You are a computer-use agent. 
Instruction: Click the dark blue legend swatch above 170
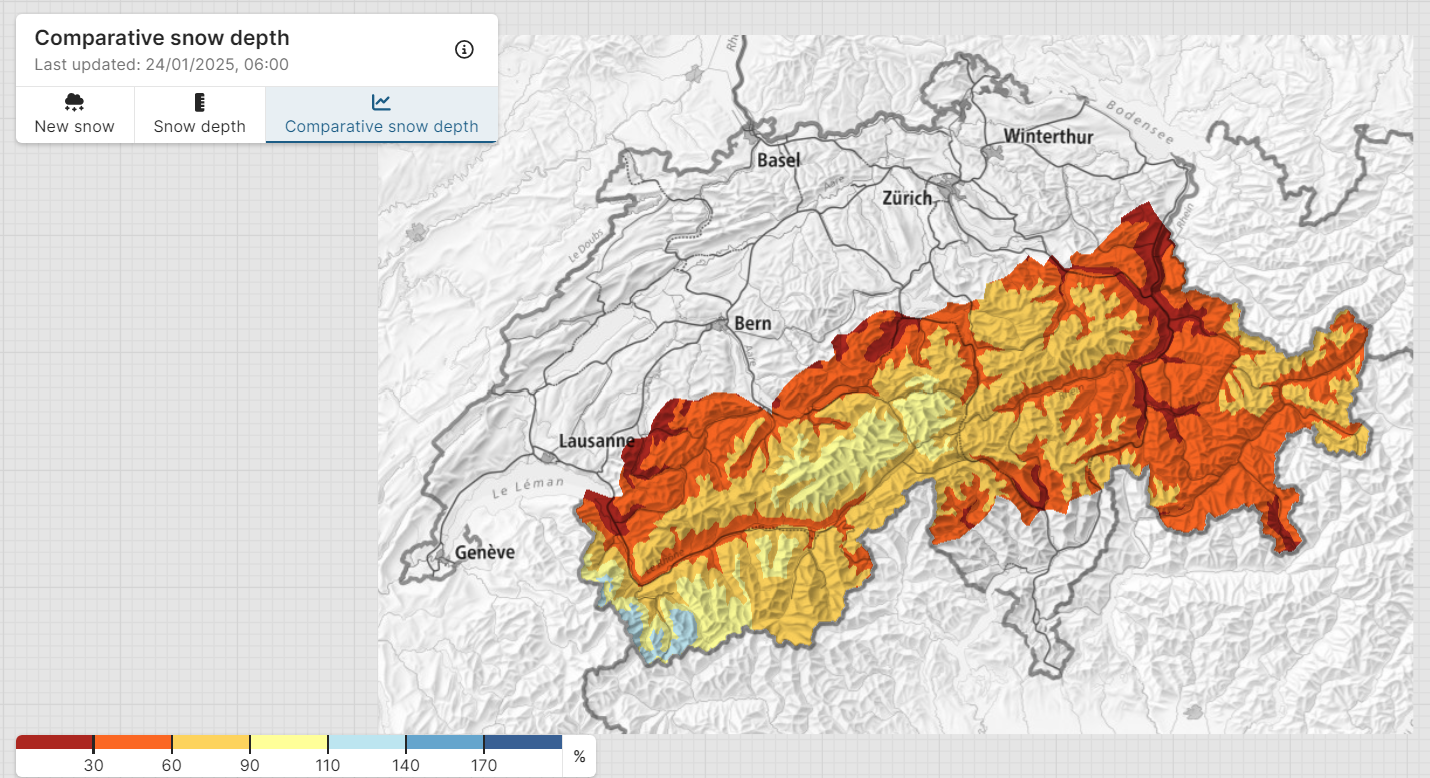point(522,743)
